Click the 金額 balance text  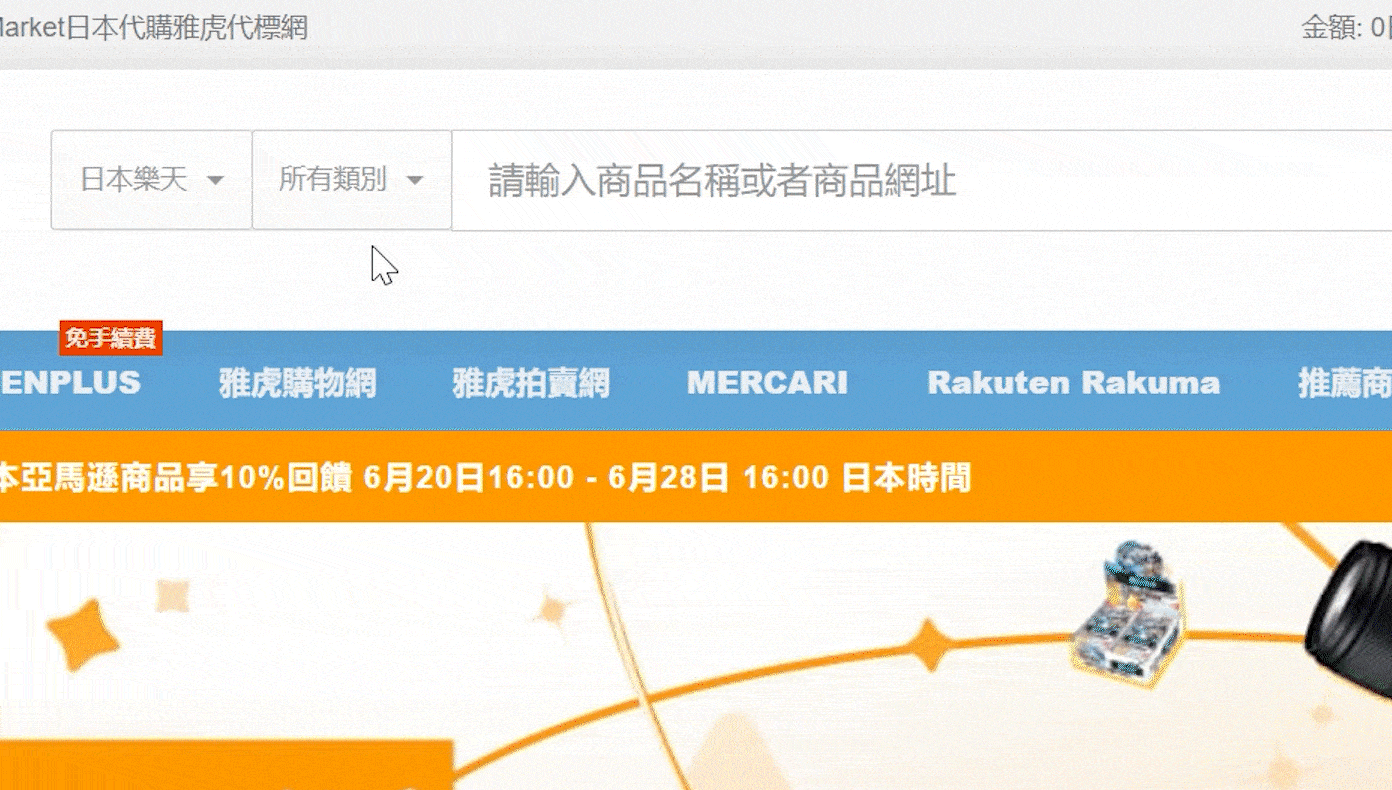click(1346, 28)
